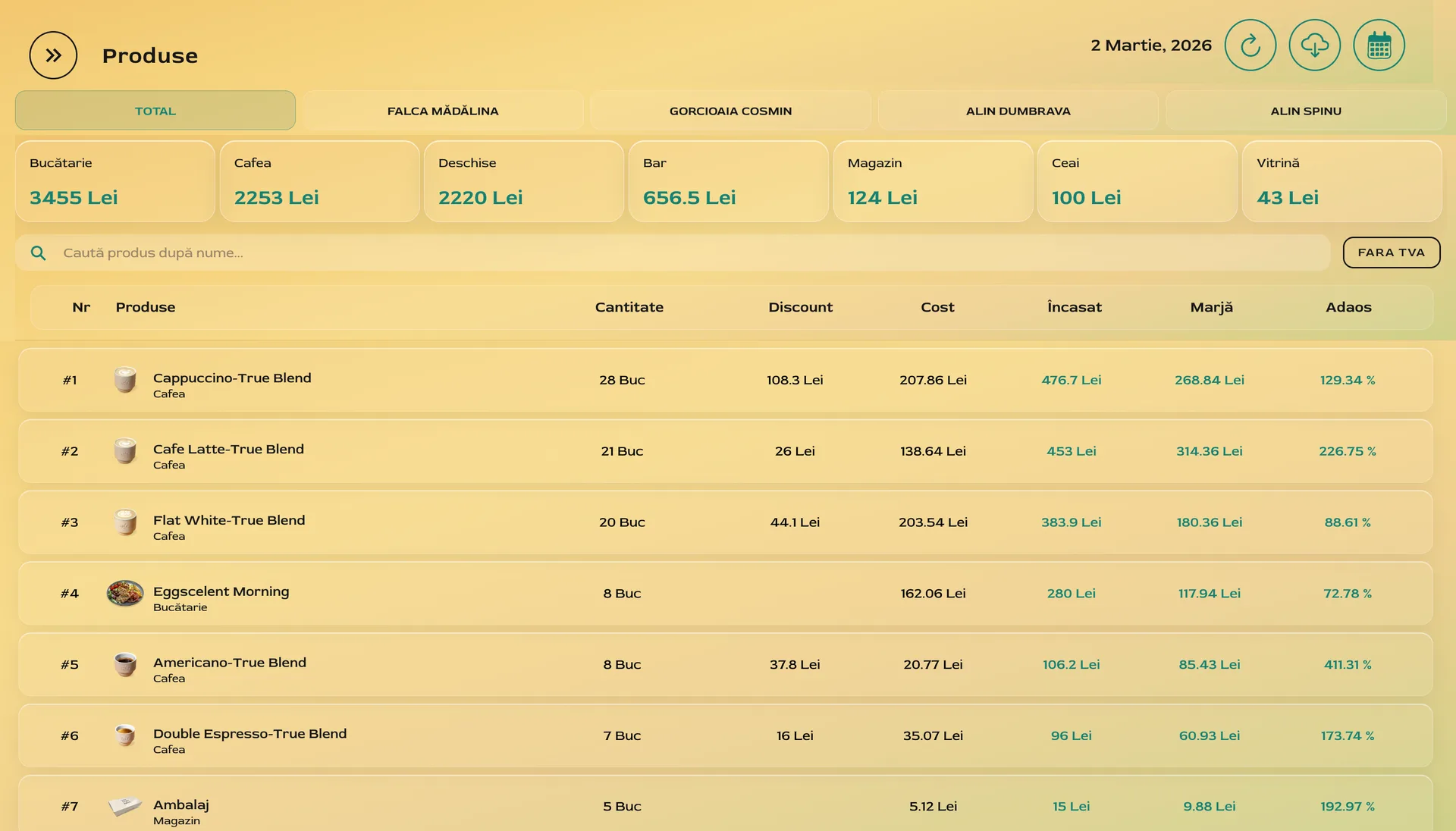Toggle the FARA TVA button
Screen dimensions: 1456x831
[1391, 252]
